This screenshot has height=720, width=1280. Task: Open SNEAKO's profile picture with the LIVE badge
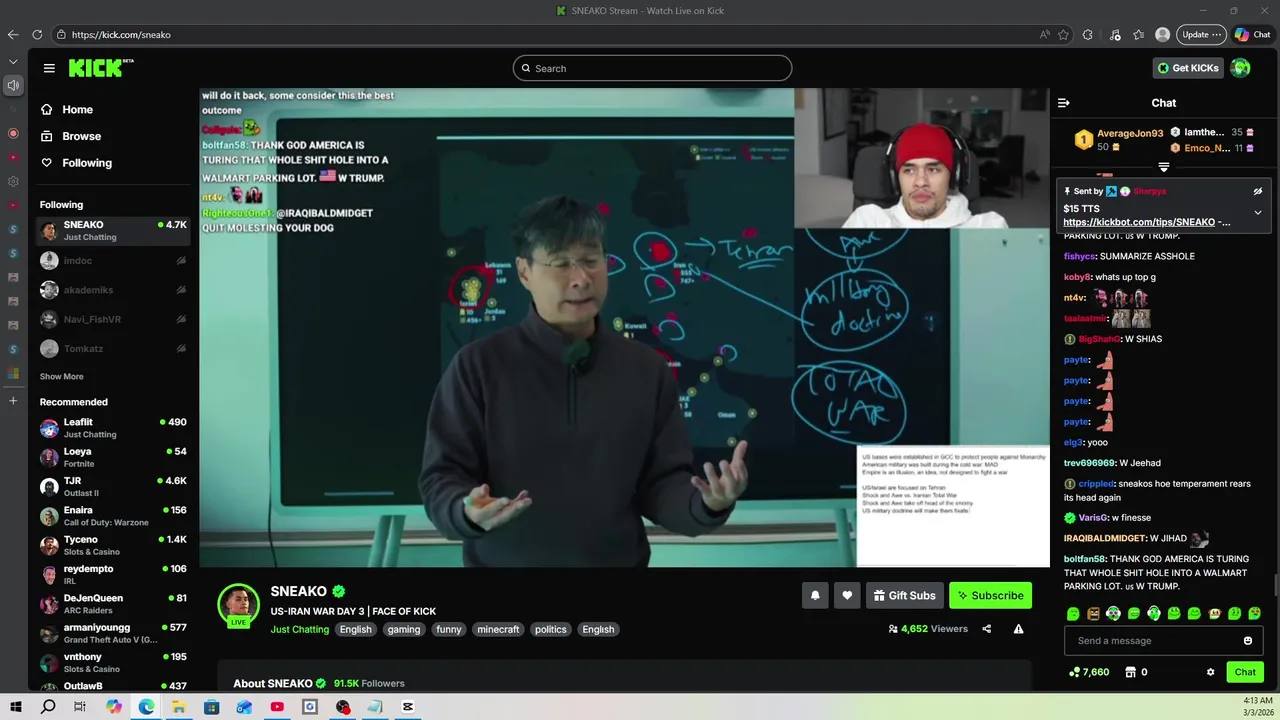tap(239, 604)
